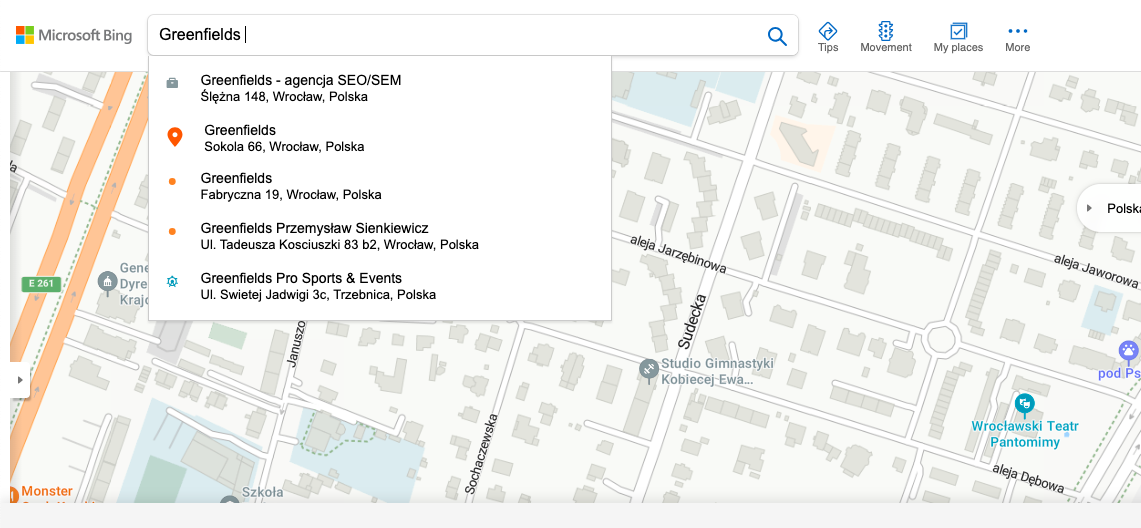1141x528 pixels.
Task: Click teal gear icon beside Pro Sports & Events
Action: [x=172, y=281]
